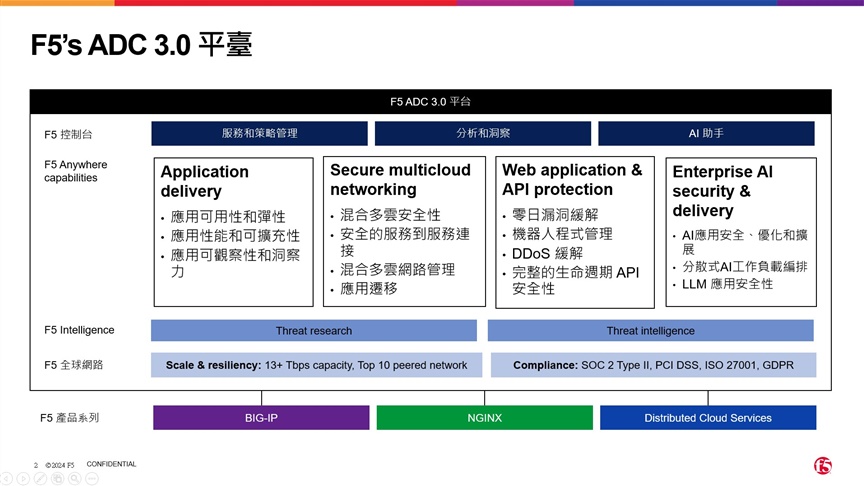
Task: Click the F5 logo on the slide
Action: (x=823, y=466)
